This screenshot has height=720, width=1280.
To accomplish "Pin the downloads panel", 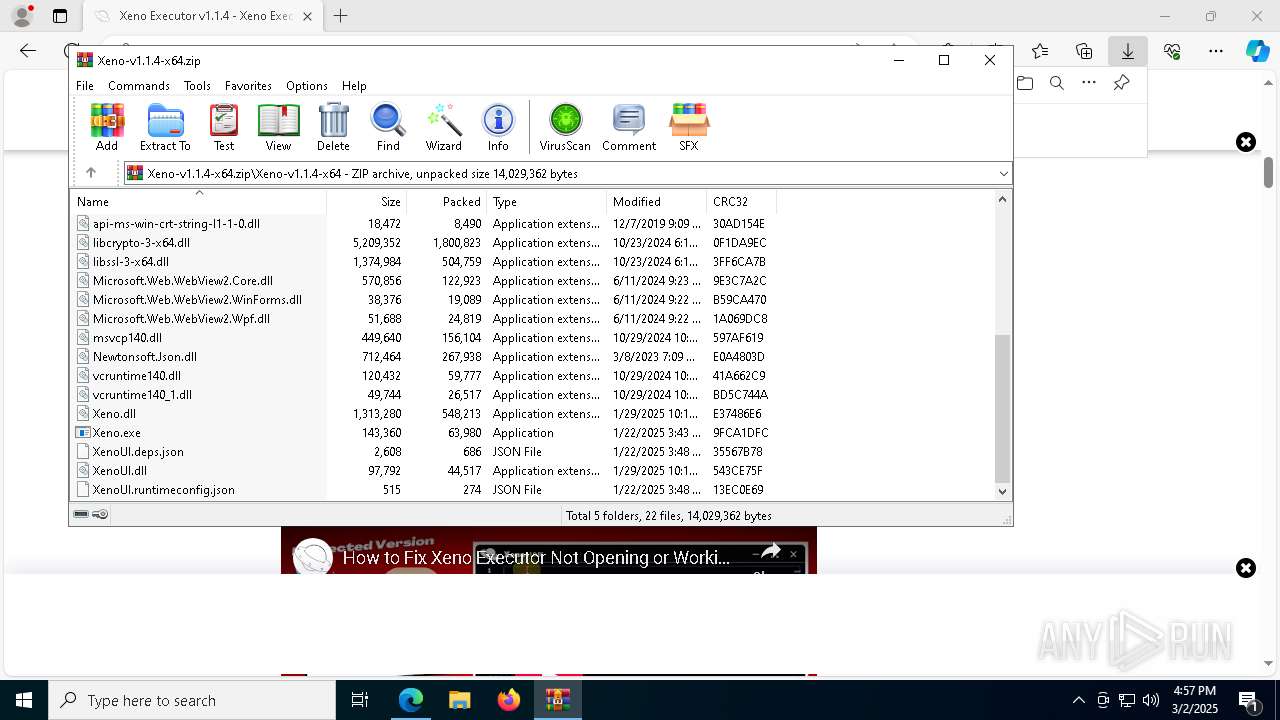I will (1122, 83).
